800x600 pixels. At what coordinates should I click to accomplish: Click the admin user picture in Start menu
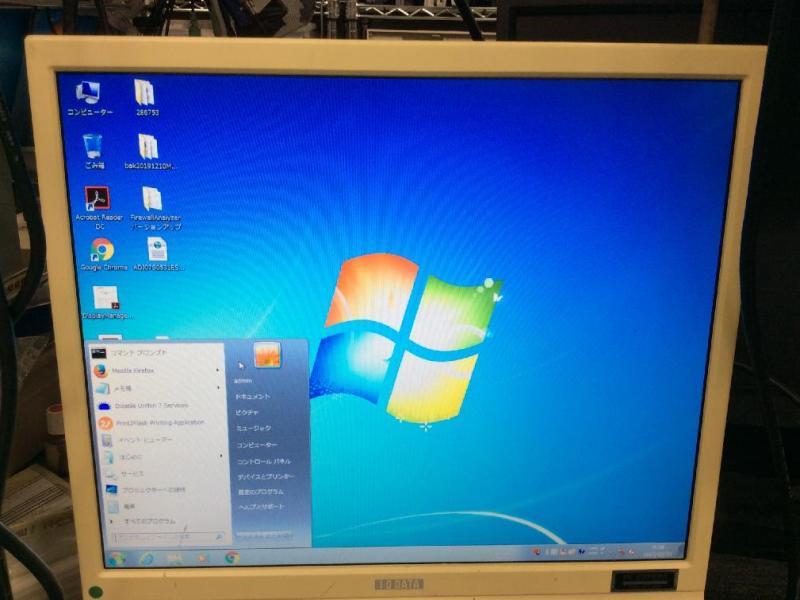(x=267, y=355)
